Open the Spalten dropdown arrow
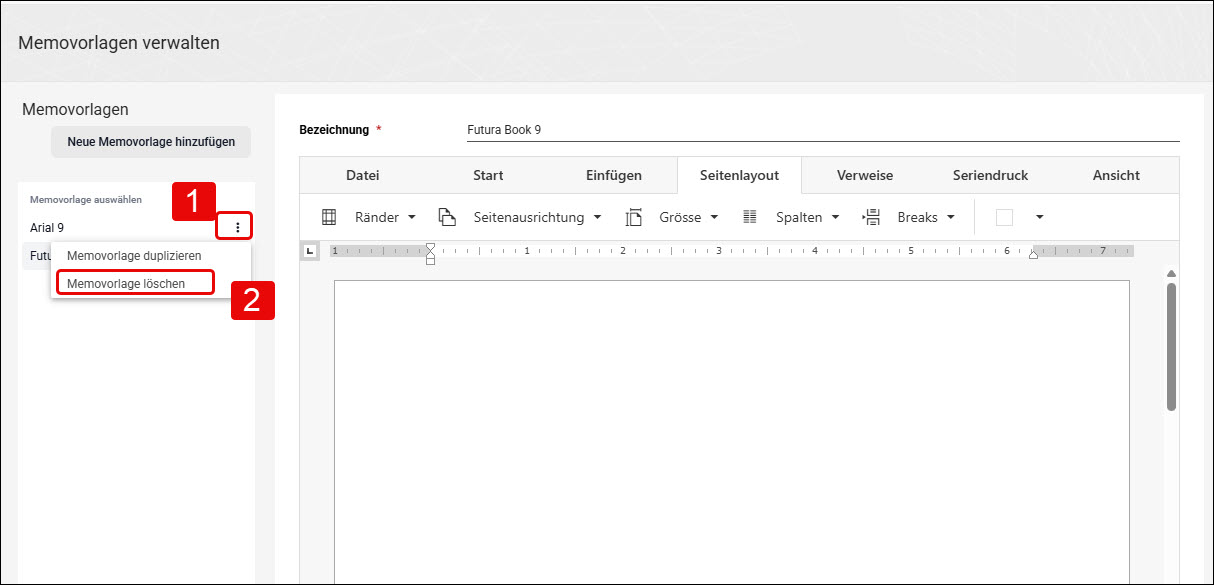 [x=835, y=217]
